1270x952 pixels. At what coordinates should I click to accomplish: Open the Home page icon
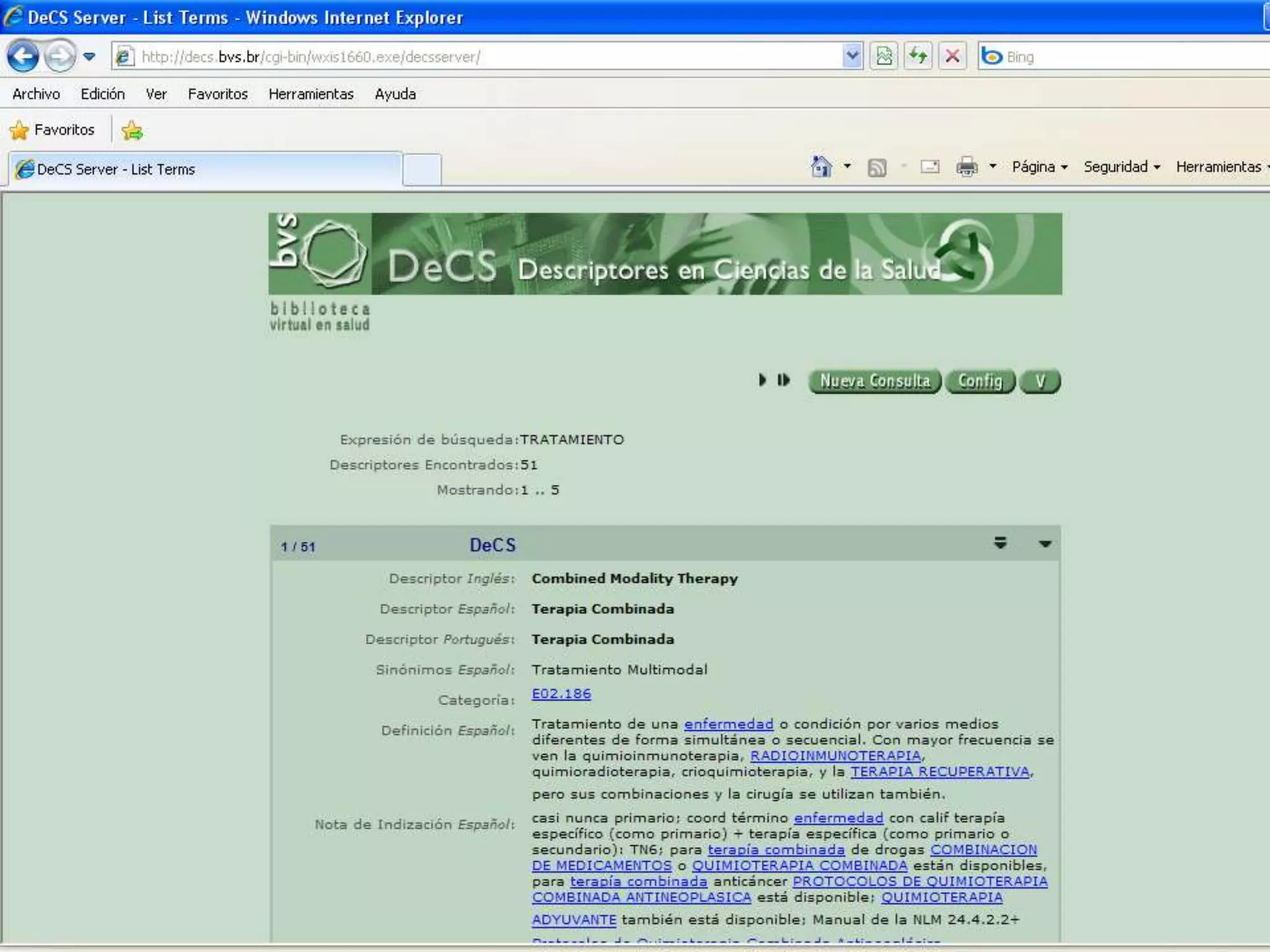pos(821,167)
